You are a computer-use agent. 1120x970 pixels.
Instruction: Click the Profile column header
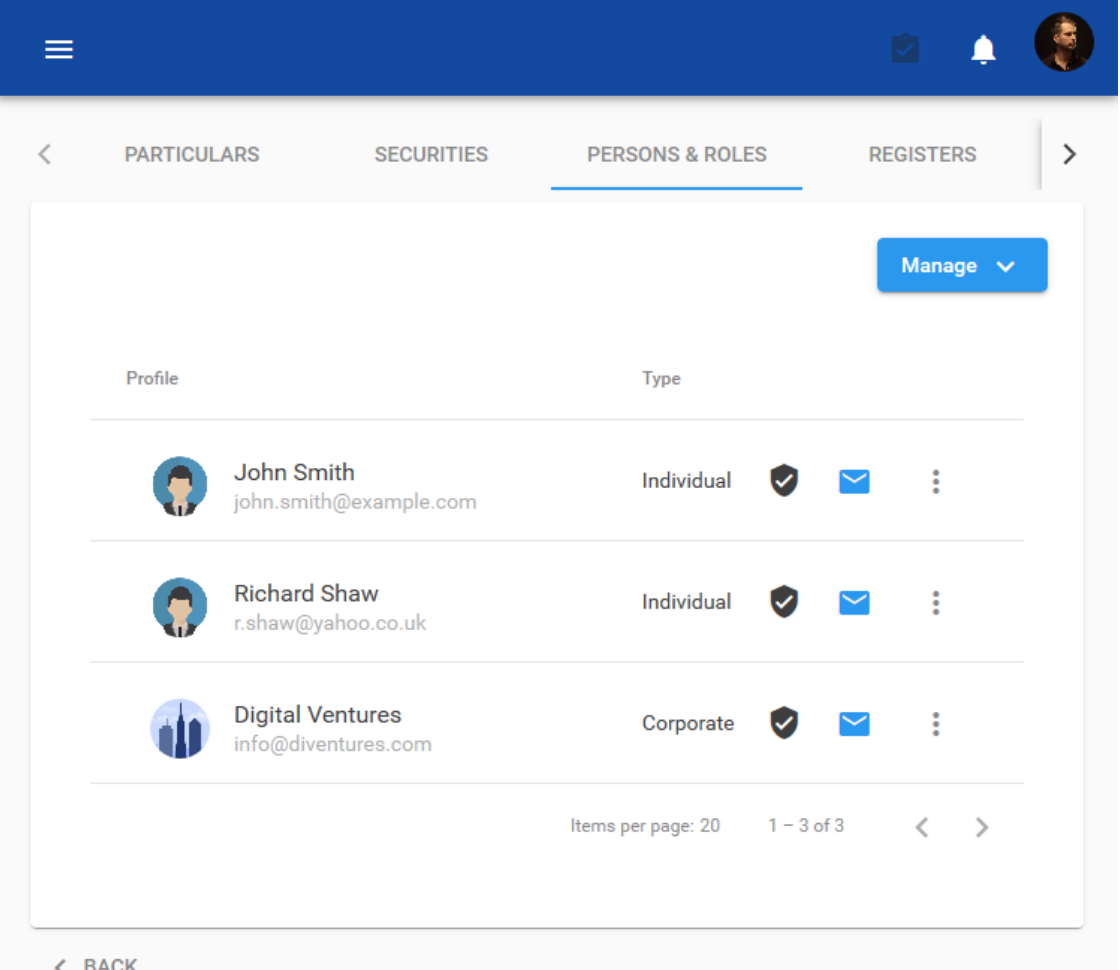click(152, 379)
